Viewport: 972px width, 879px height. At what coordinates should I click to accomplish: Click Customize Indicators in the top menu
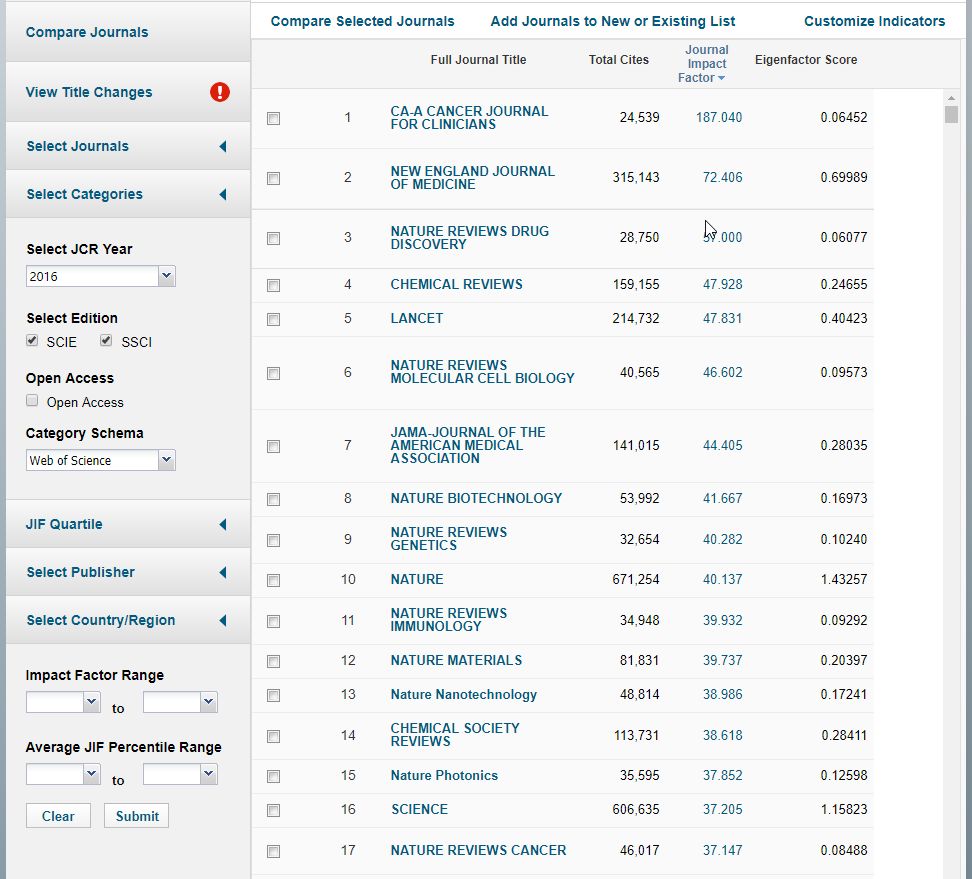(x=874, y=21)
